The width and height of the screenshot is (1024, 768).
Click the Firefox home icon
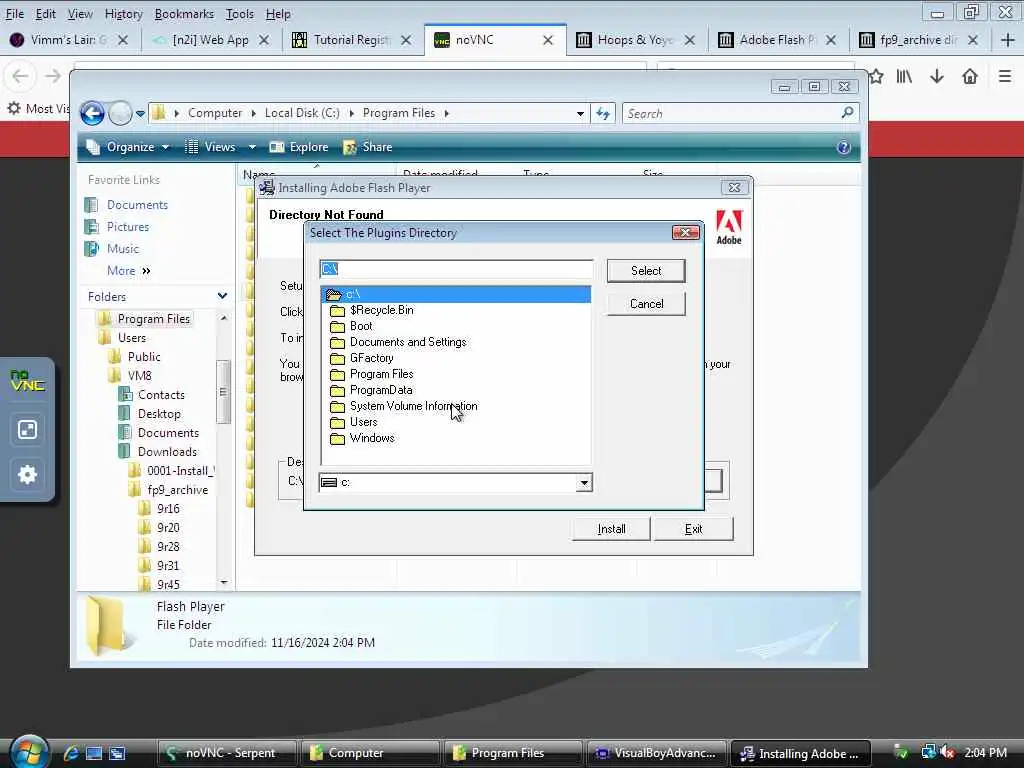pos(970,76)
